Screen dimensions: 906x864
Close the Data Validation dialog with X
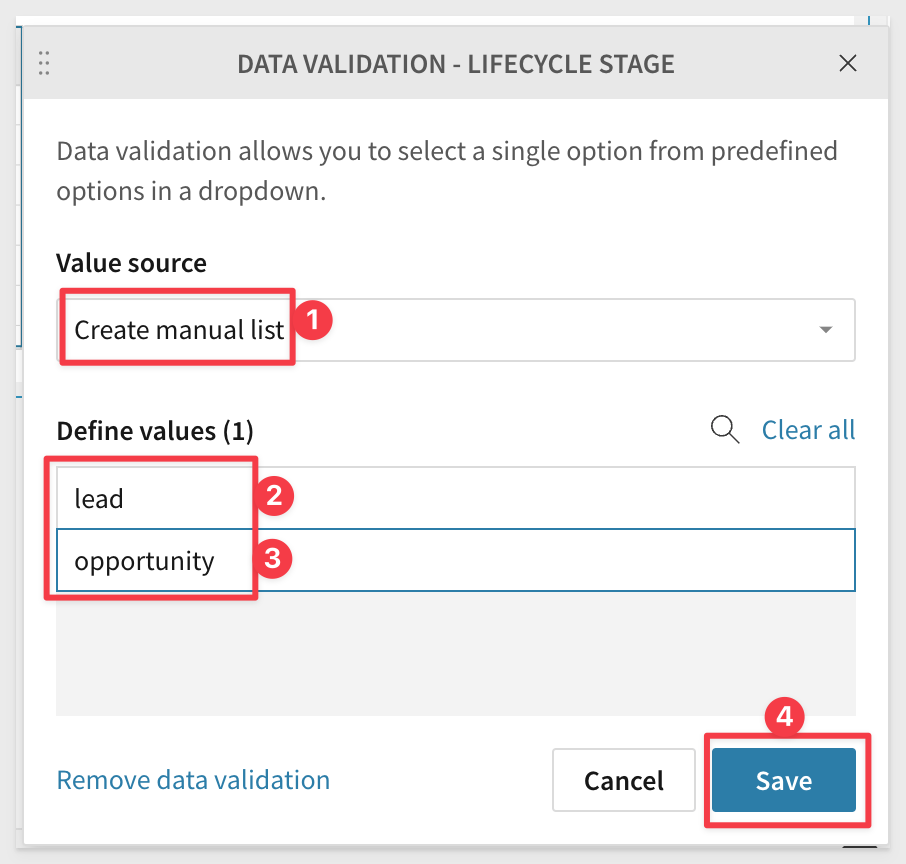848,63
